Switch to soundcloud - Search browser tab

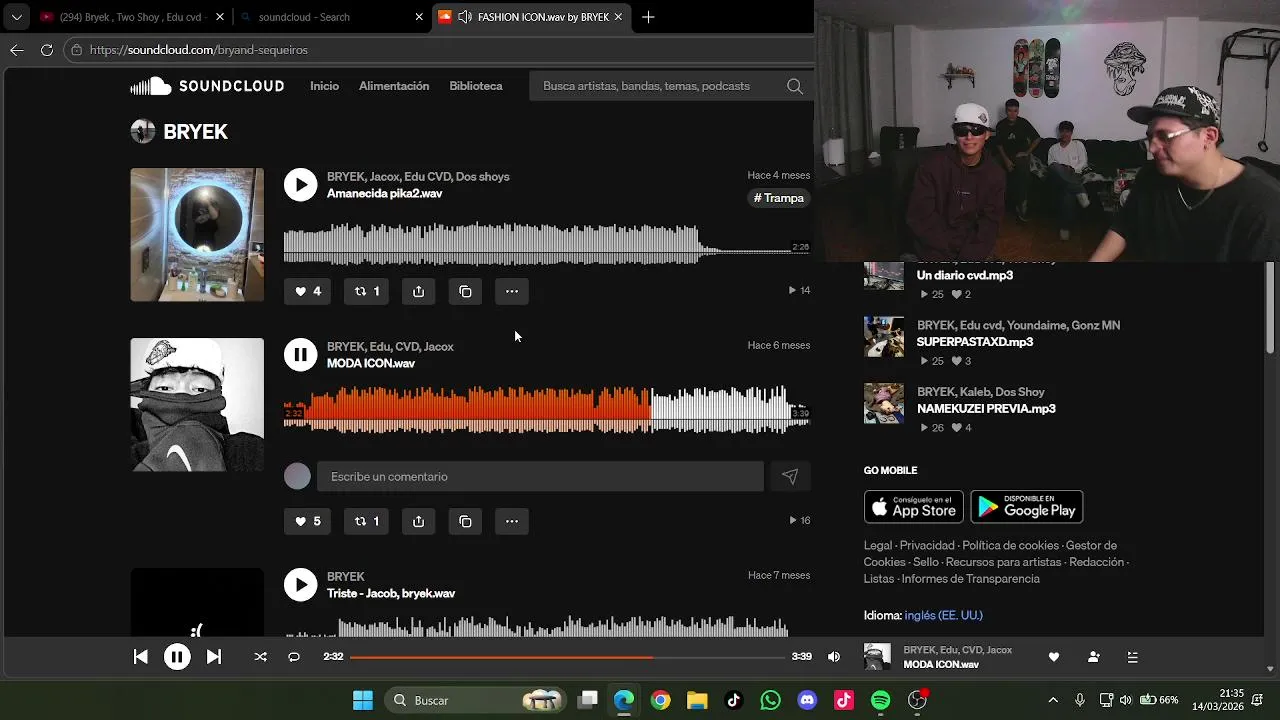click(333, 17)
